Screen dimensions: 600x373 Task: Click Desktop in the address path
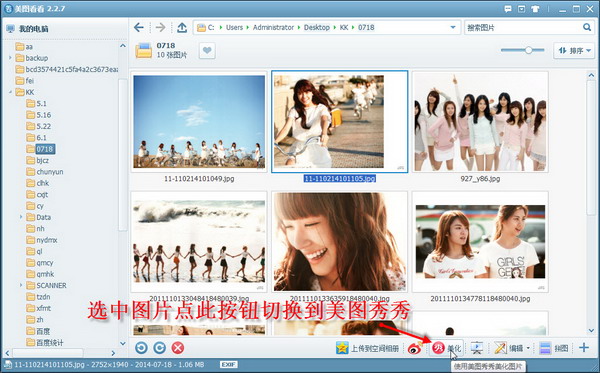tap(317, 28)
